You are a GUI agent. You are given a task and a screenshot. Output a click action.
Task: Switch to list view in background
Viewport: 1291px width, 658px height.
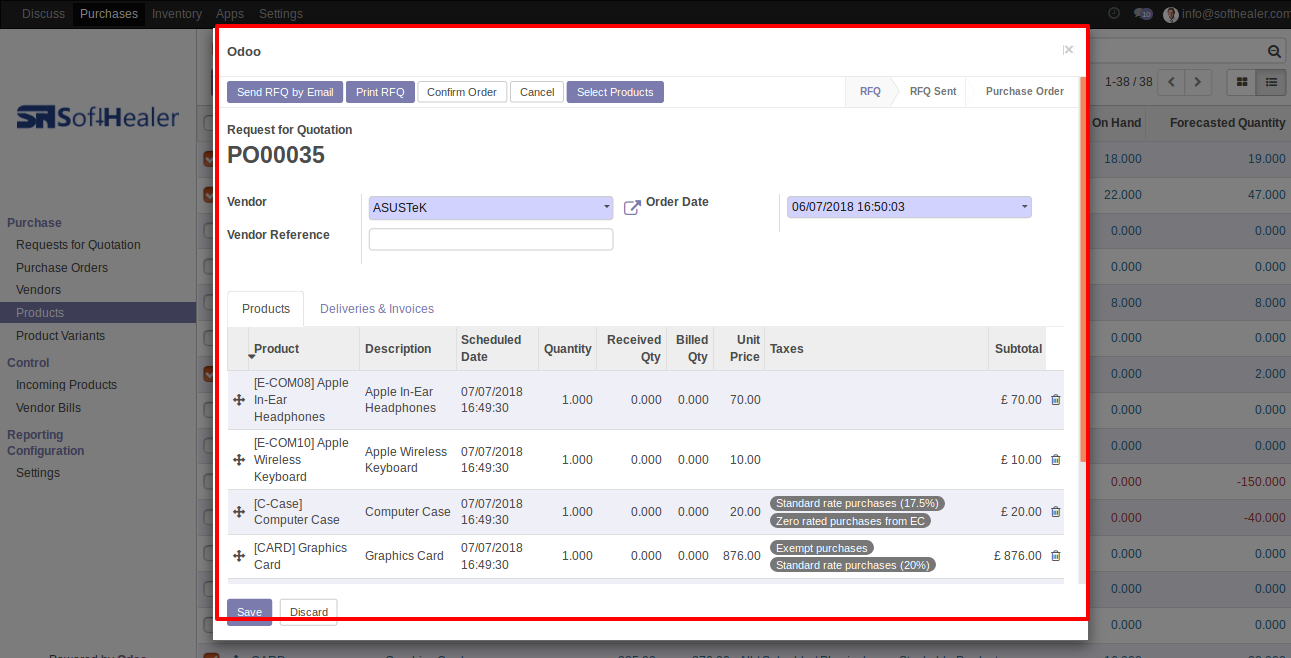coord(1271,82)
